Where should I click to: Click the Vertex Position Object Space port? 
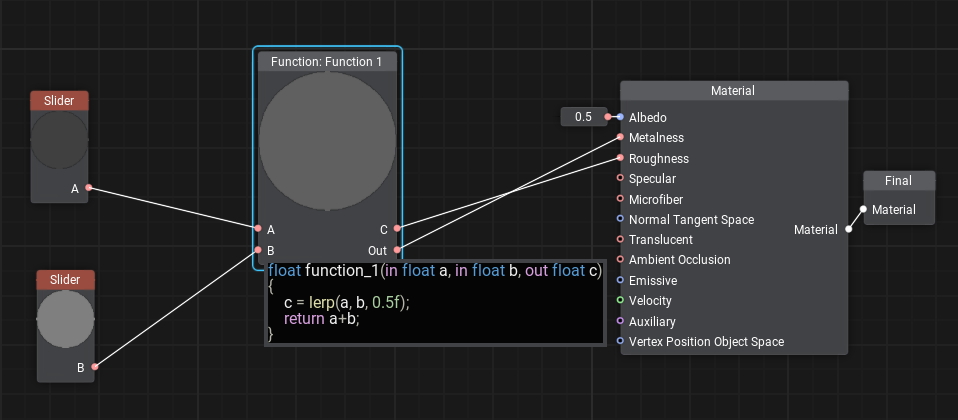620,342
